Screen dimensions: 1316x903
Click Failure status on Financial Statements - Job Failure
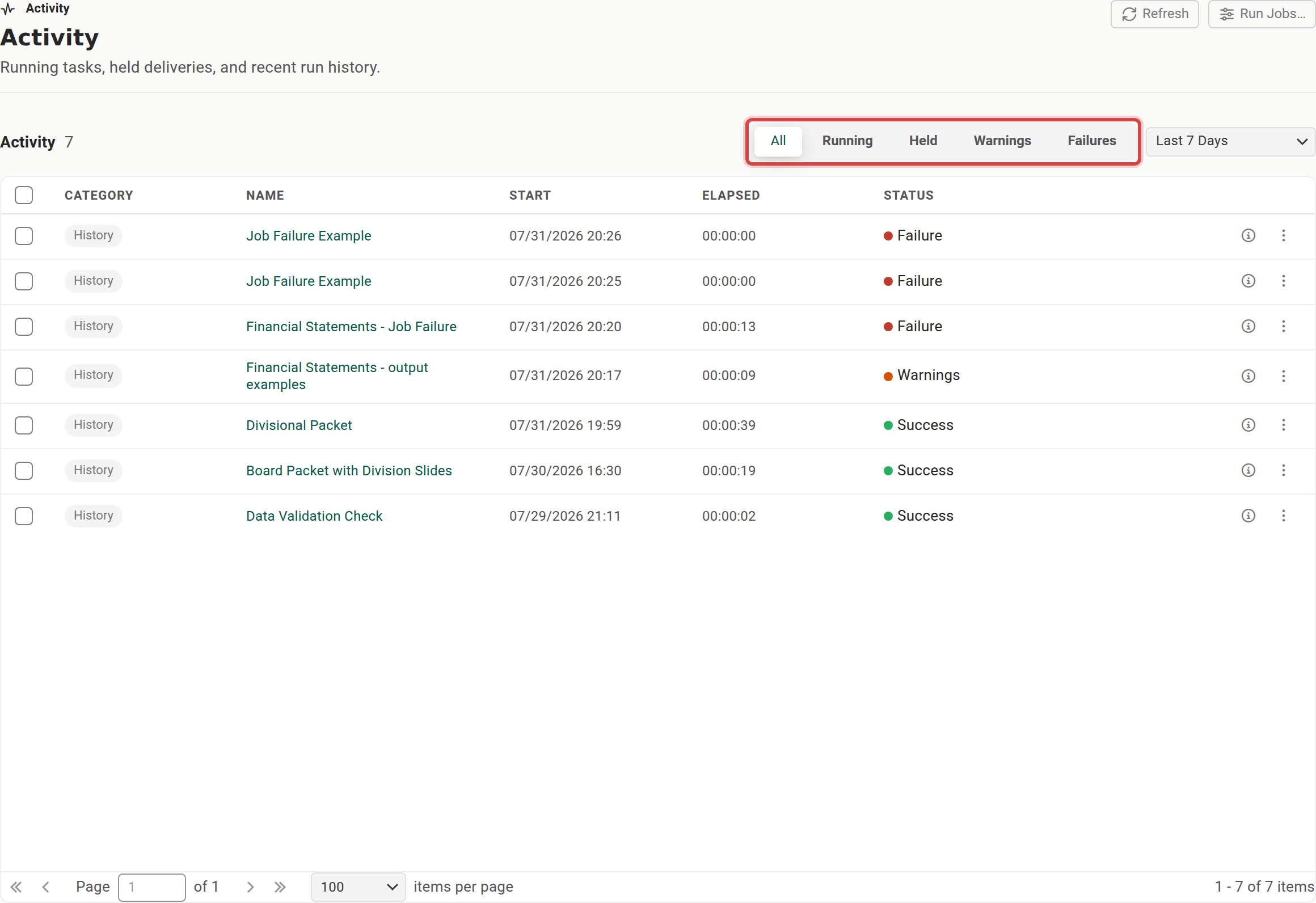919,327
